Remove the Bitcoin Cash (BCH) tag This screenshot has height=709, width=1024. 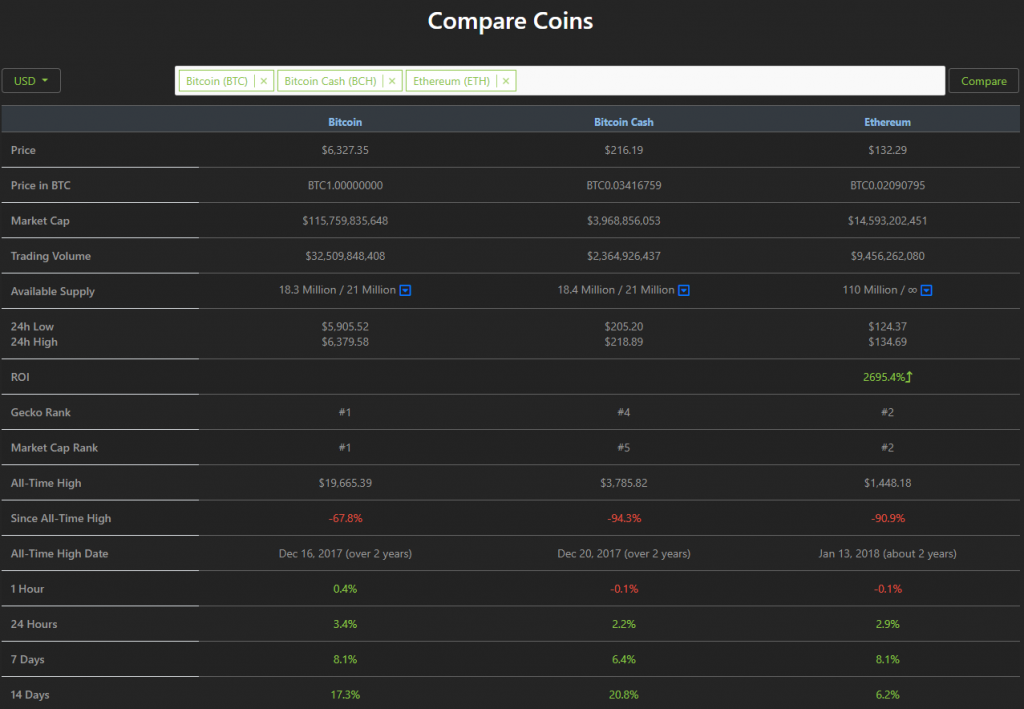coord(392,80)
